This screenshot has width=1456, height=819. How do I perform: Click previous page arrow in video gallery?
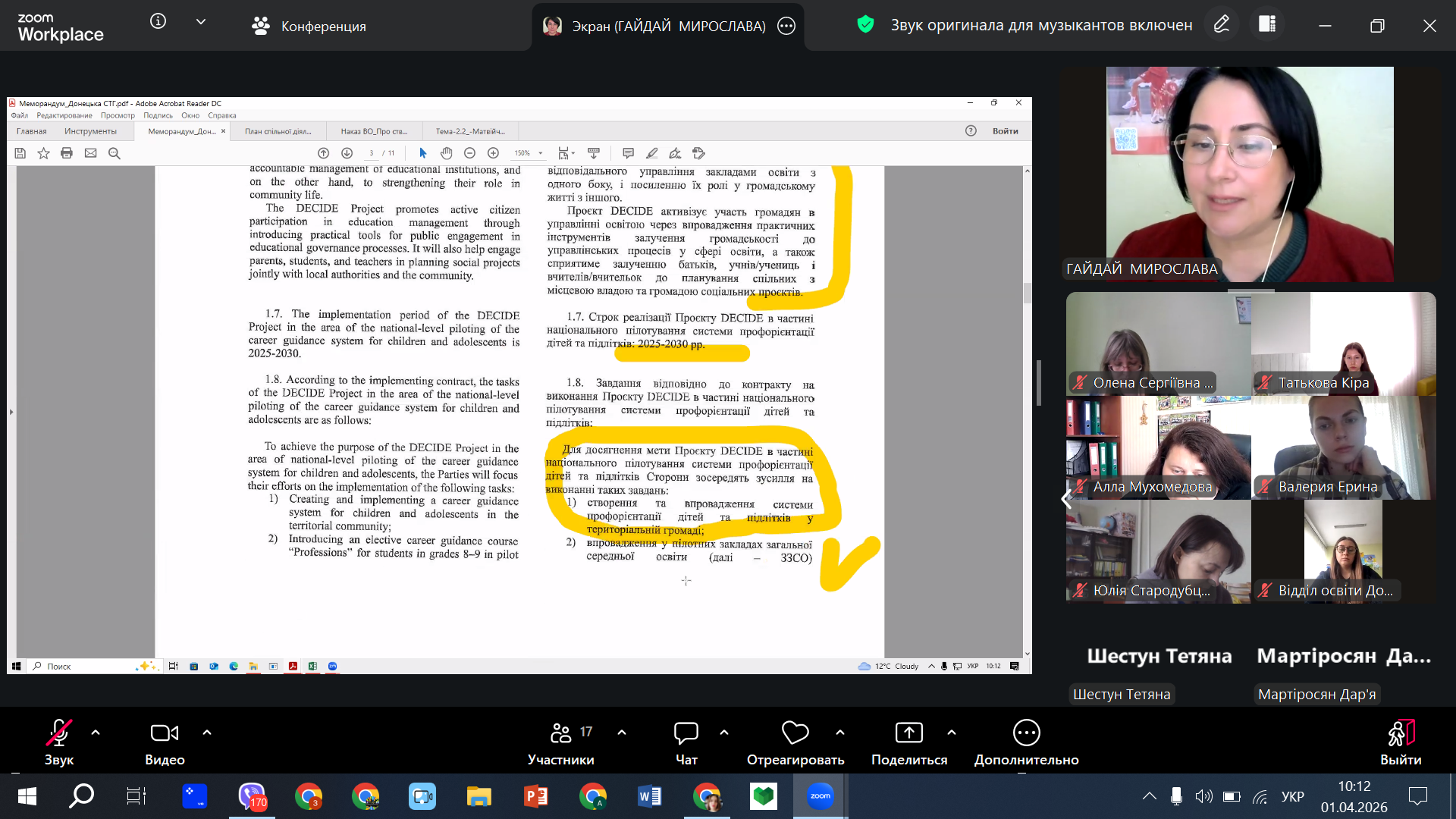click(x=1066, y=499)
